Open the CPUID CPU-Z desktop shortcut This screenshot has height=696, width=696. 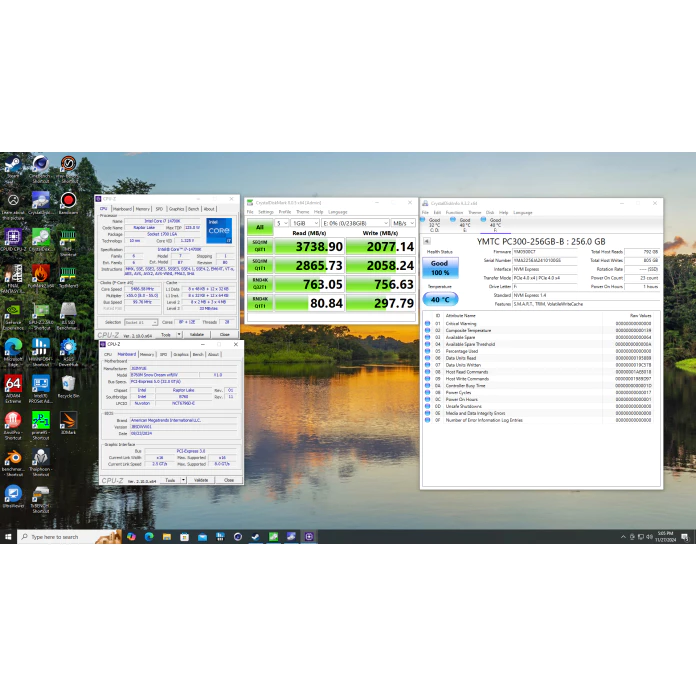[13, 240]
